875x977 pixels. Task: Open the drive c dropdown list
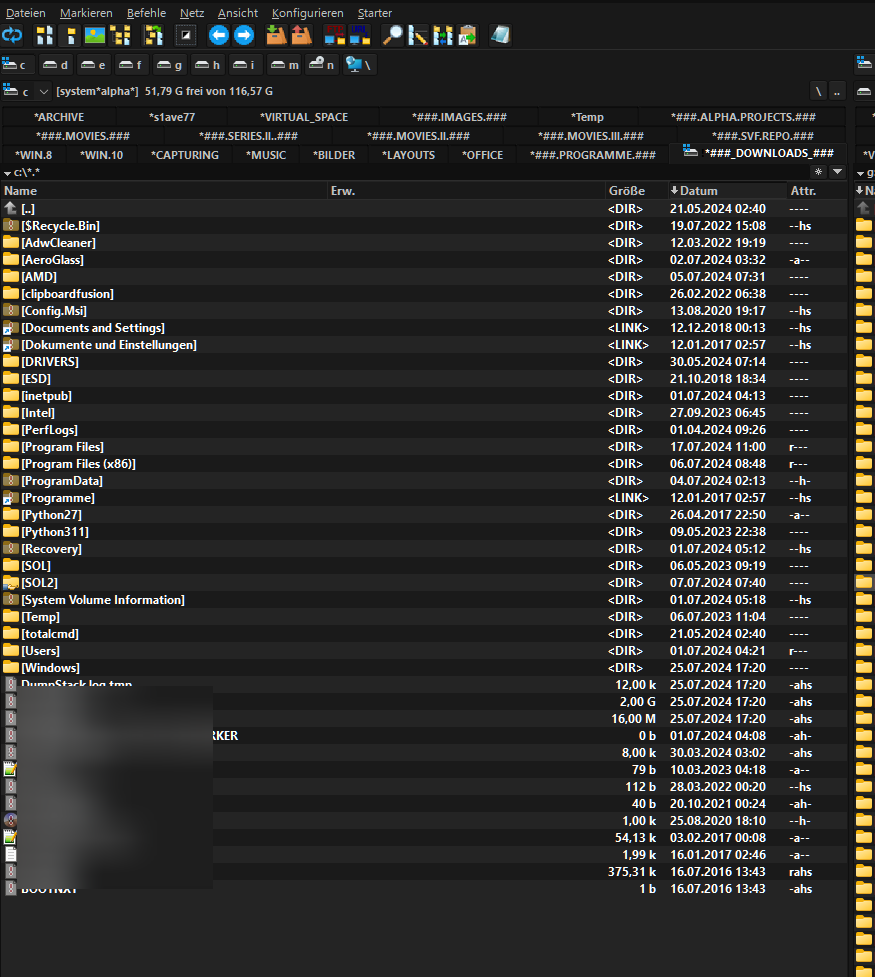(x=44, y=92)
